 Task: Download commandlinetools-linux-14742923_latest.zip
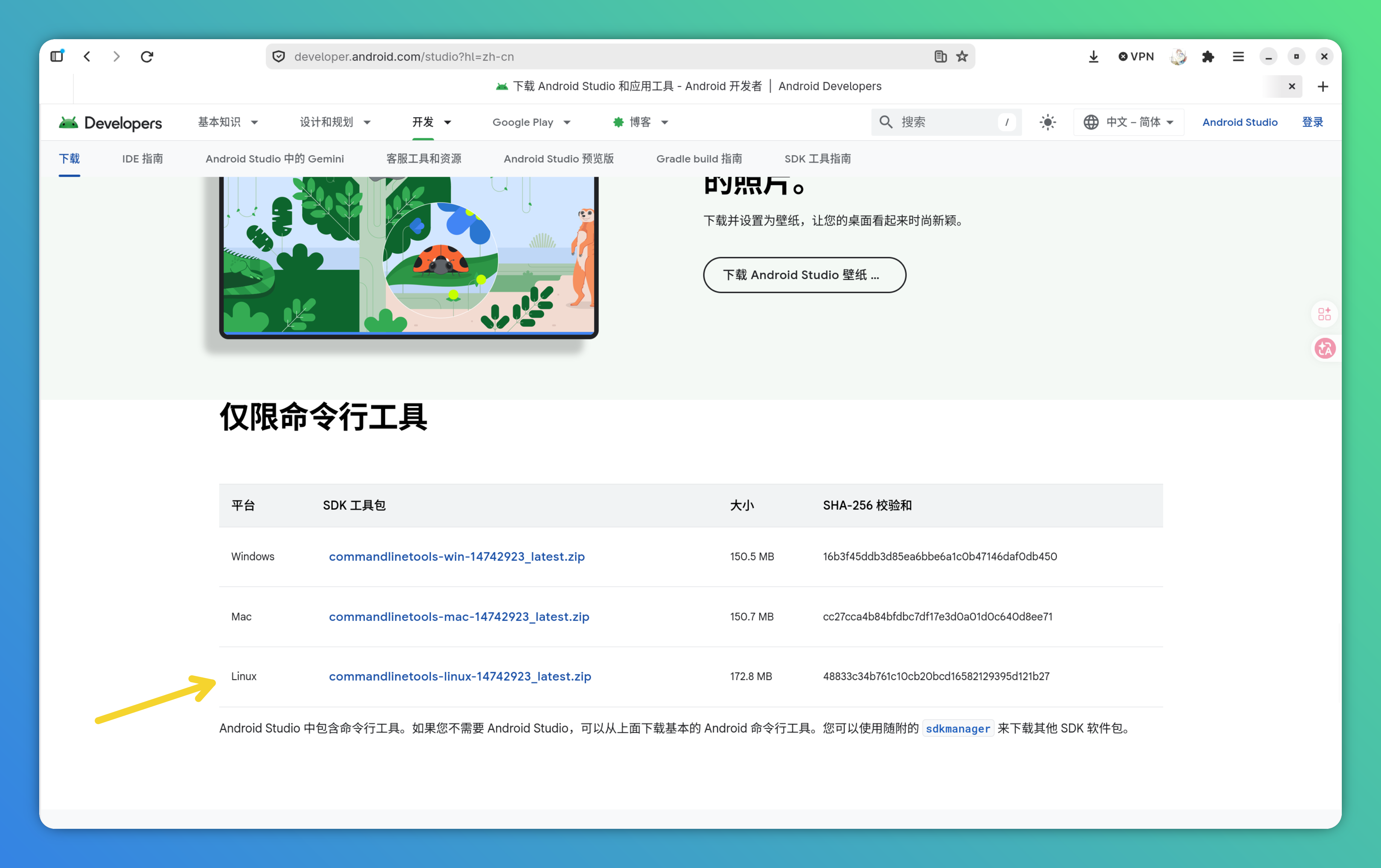[459, 677]
